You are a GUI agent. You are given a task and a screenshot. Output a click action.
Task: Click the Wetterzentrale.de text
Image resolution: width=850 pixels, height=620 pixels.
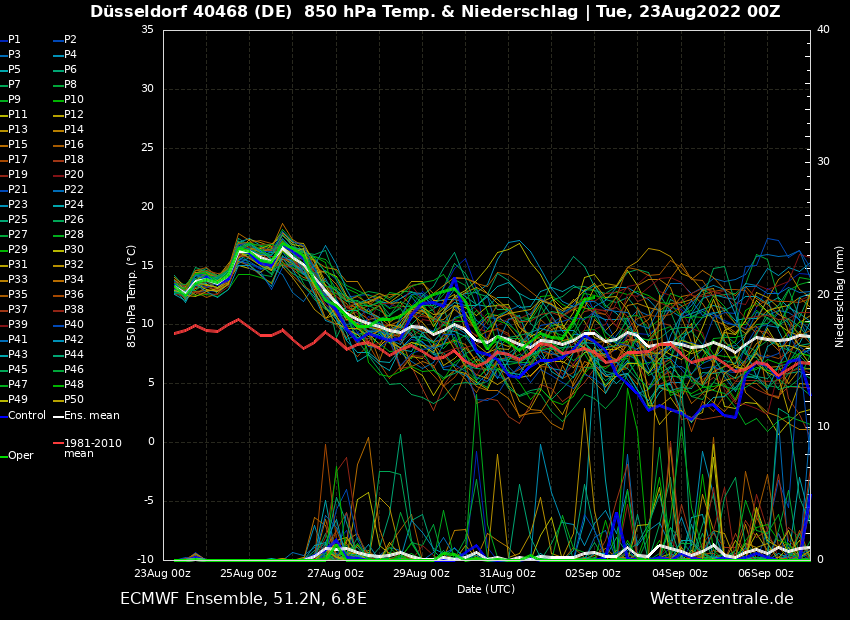[x=721, y=599]
